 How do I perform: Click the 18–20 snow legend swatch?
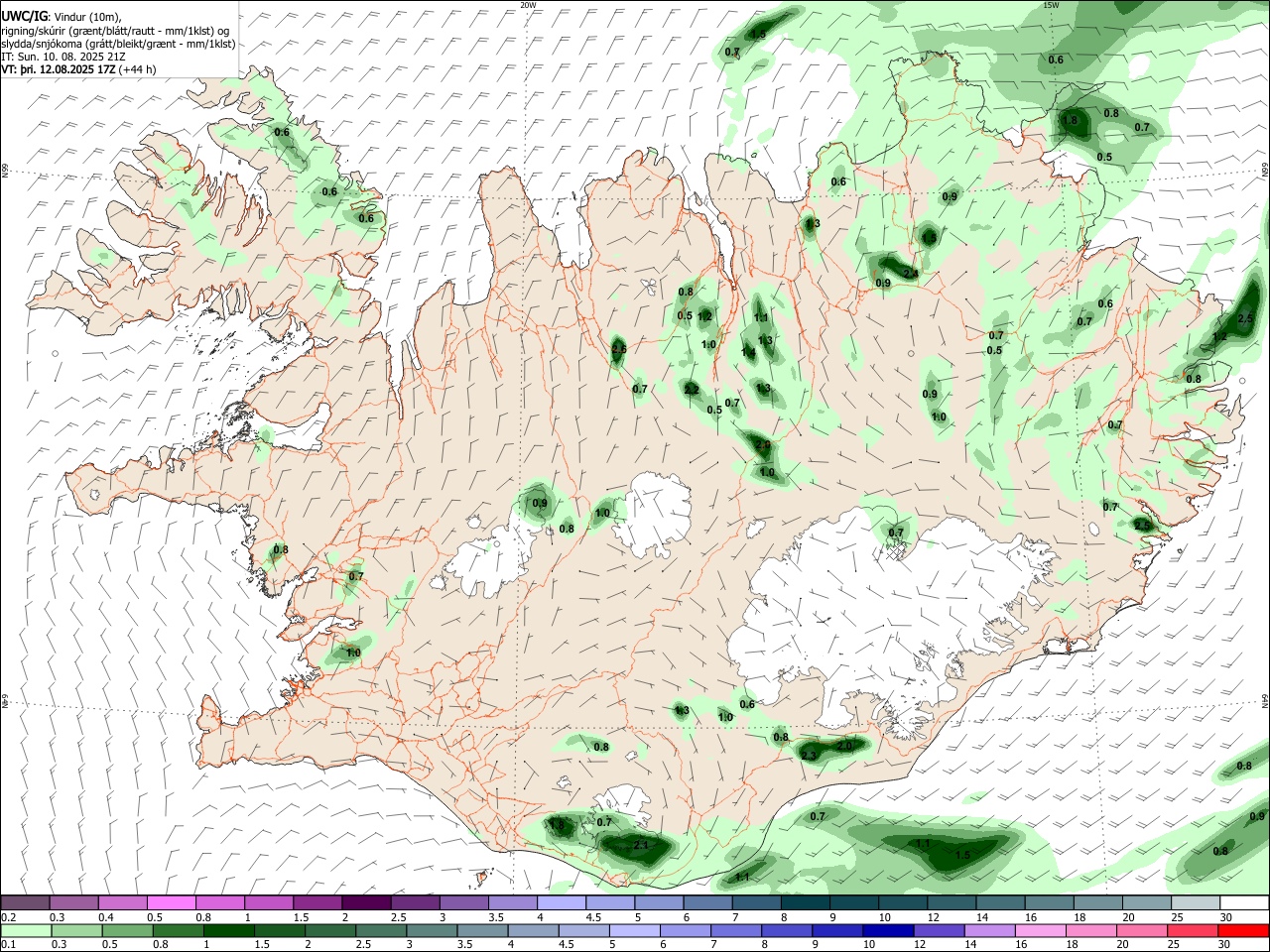click(x=1096, y=902)
